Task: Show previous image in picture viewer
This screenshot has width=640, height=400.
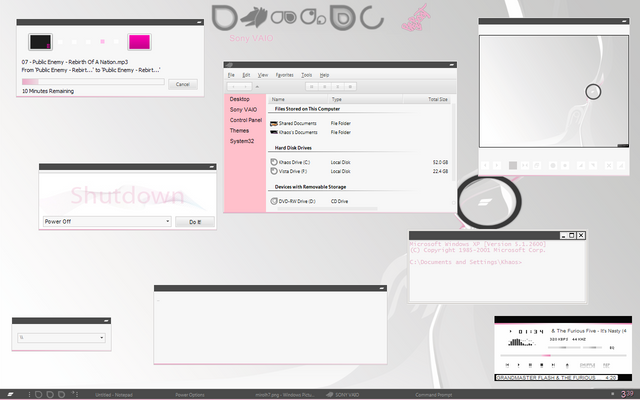Action: pyautogui.click(x=485, y=165)
